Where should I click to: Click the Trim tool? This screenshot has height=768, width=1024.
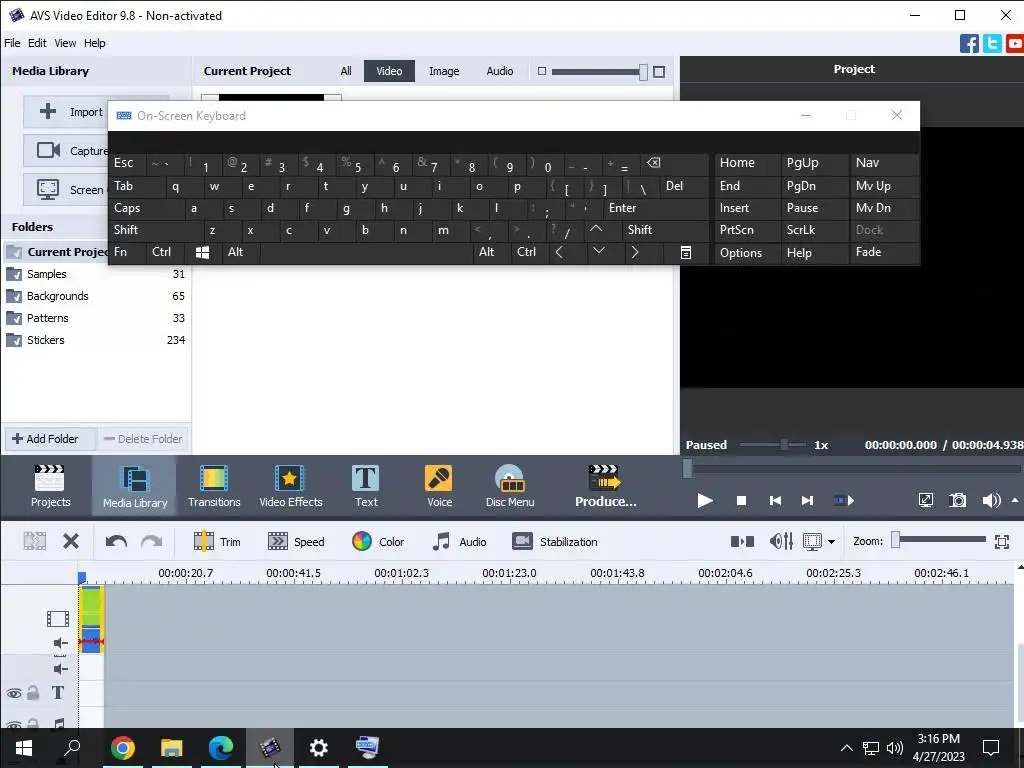(217, 541)
